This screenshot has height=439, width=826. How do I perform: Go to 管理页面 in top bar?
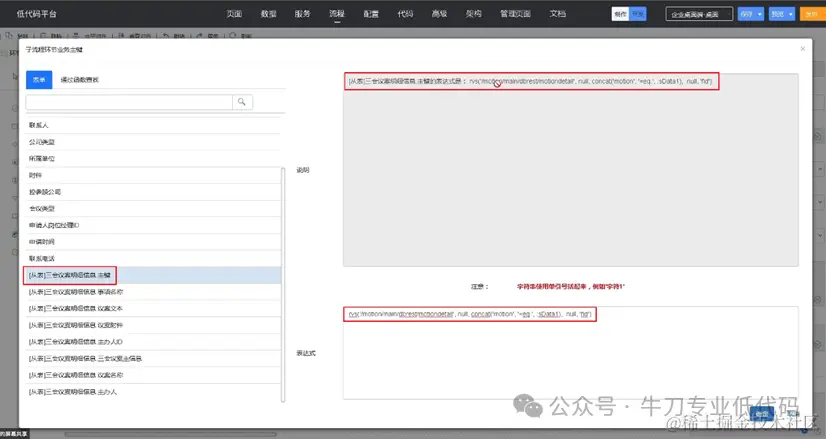pyautogui.click(x=515, y=14)
